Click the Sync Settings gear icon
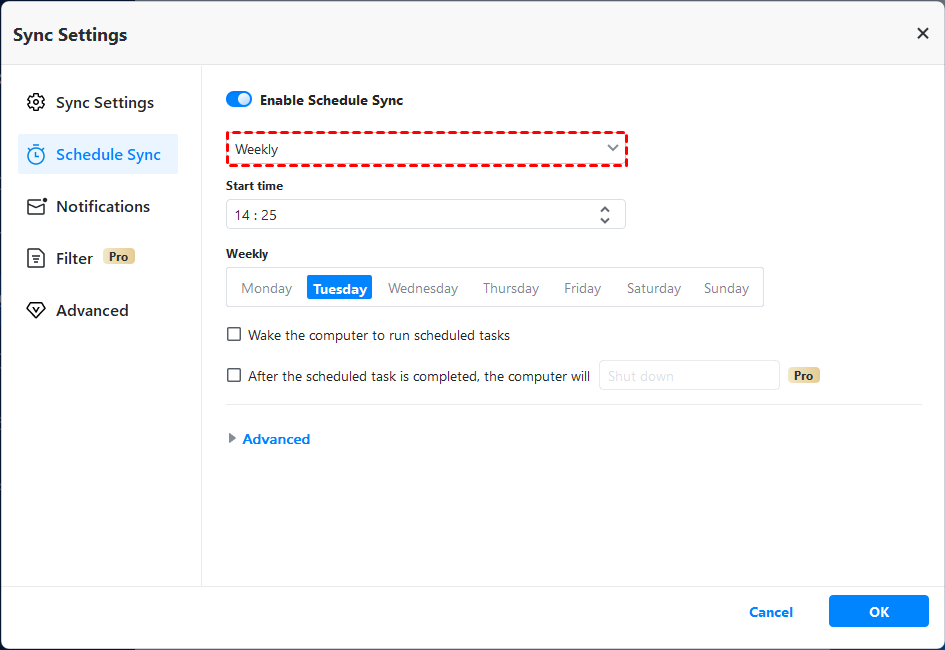945x650 pixels. click(x=37, y=102)
